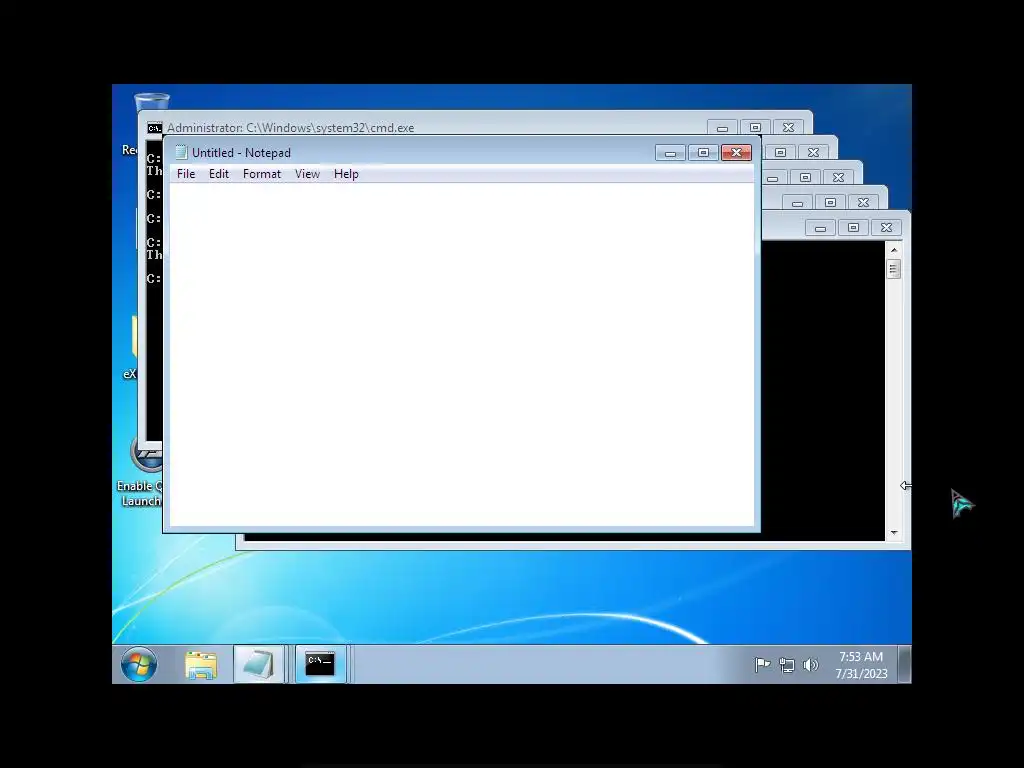
Task: Open Windows Explorer from the taskbar
Action: tap(200, 665)
